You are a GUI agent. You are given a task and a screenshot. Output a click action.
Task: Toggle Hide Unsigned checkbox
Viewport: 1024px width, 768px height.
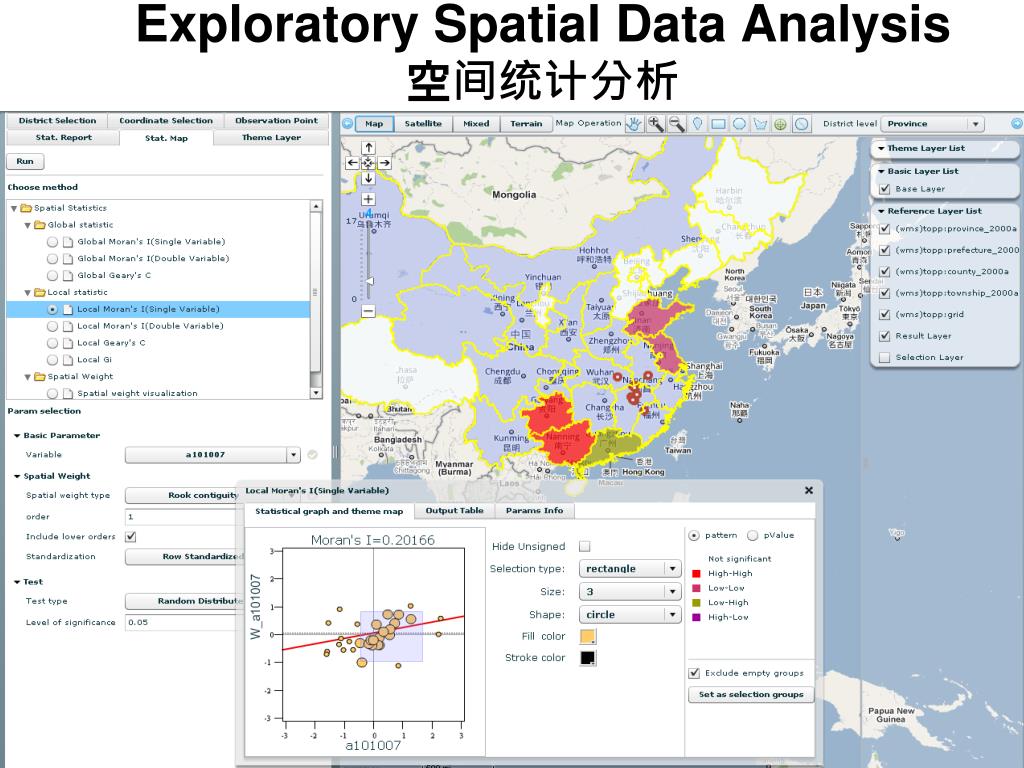pos(584,546)
